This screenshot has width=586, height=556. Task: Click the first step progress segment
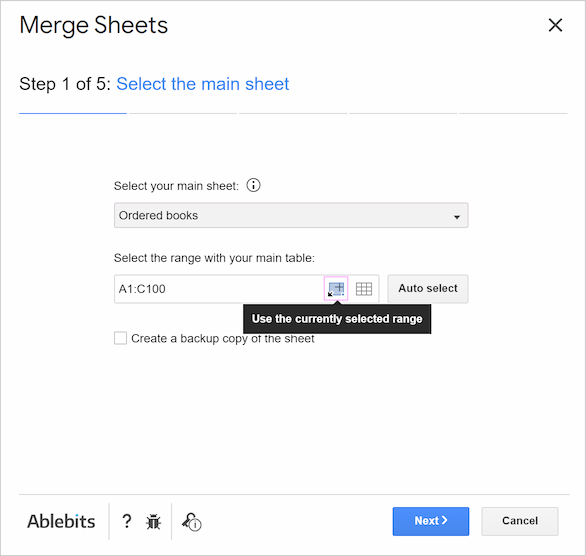point(73,113)
